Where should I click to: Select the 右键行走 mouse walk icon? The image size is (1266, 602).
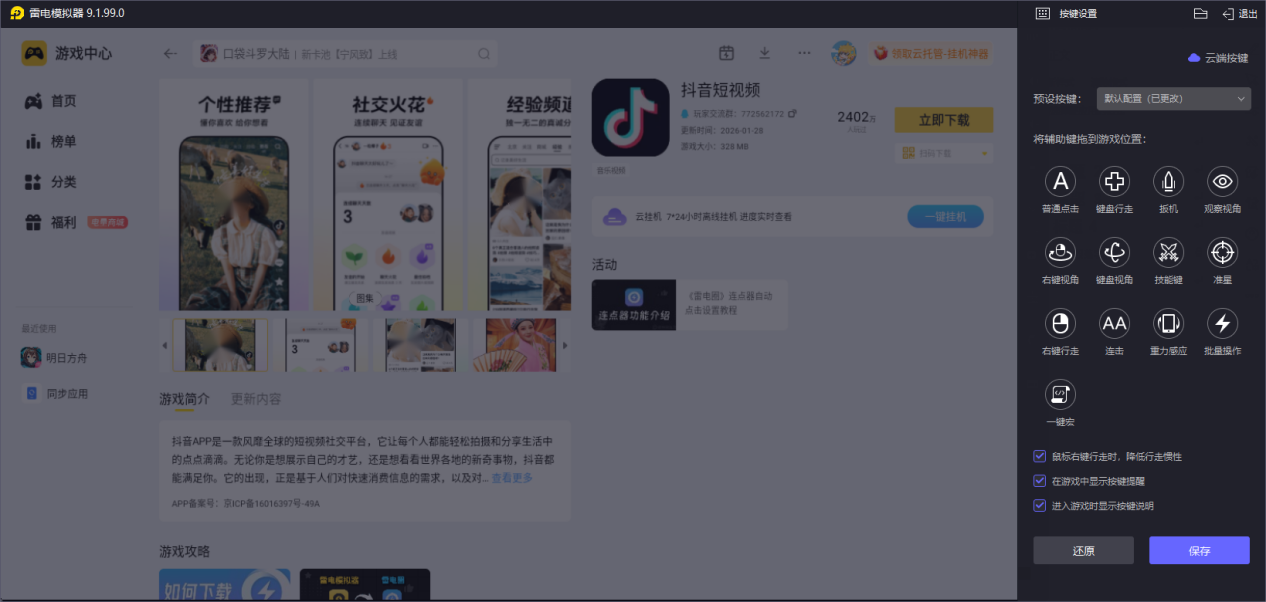[x=1060, y=323]
